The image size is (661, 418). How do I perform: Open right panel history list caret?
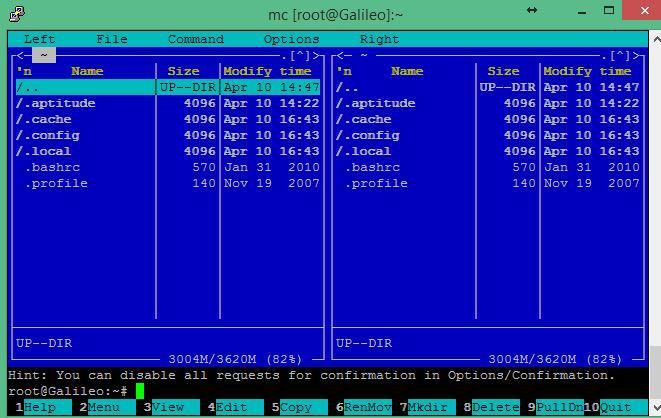[x=620, y=55]
